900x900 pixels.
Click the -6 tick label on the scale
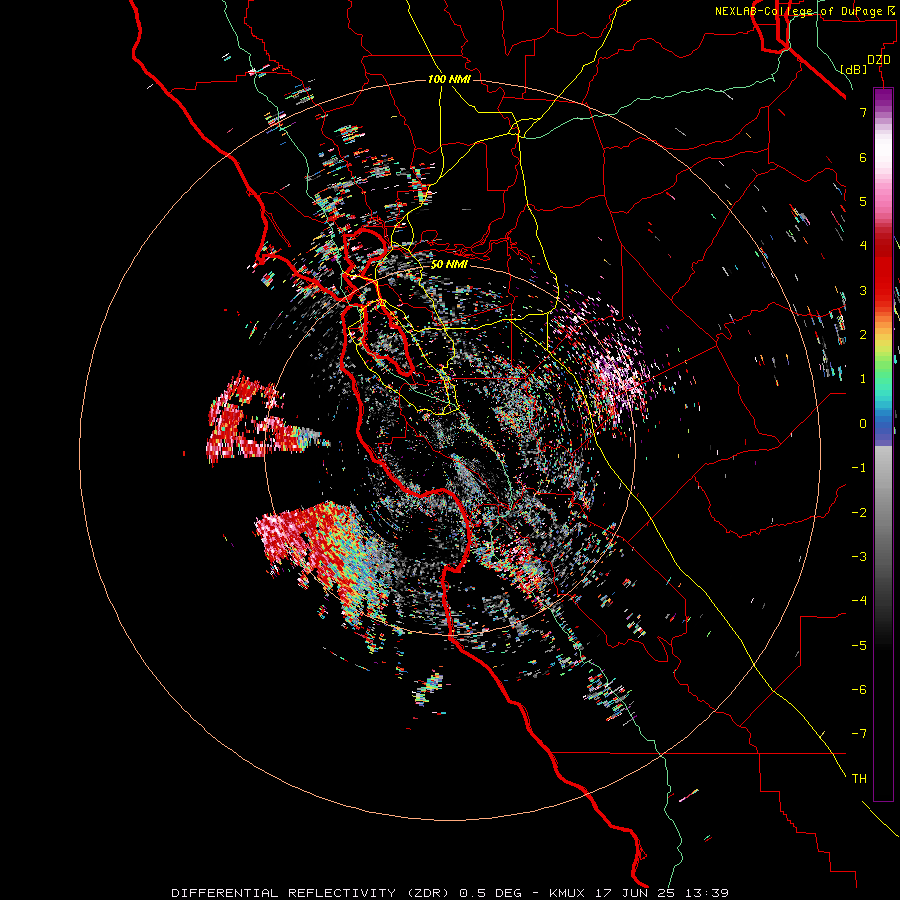pyautogui.click(x=859, y=690)
